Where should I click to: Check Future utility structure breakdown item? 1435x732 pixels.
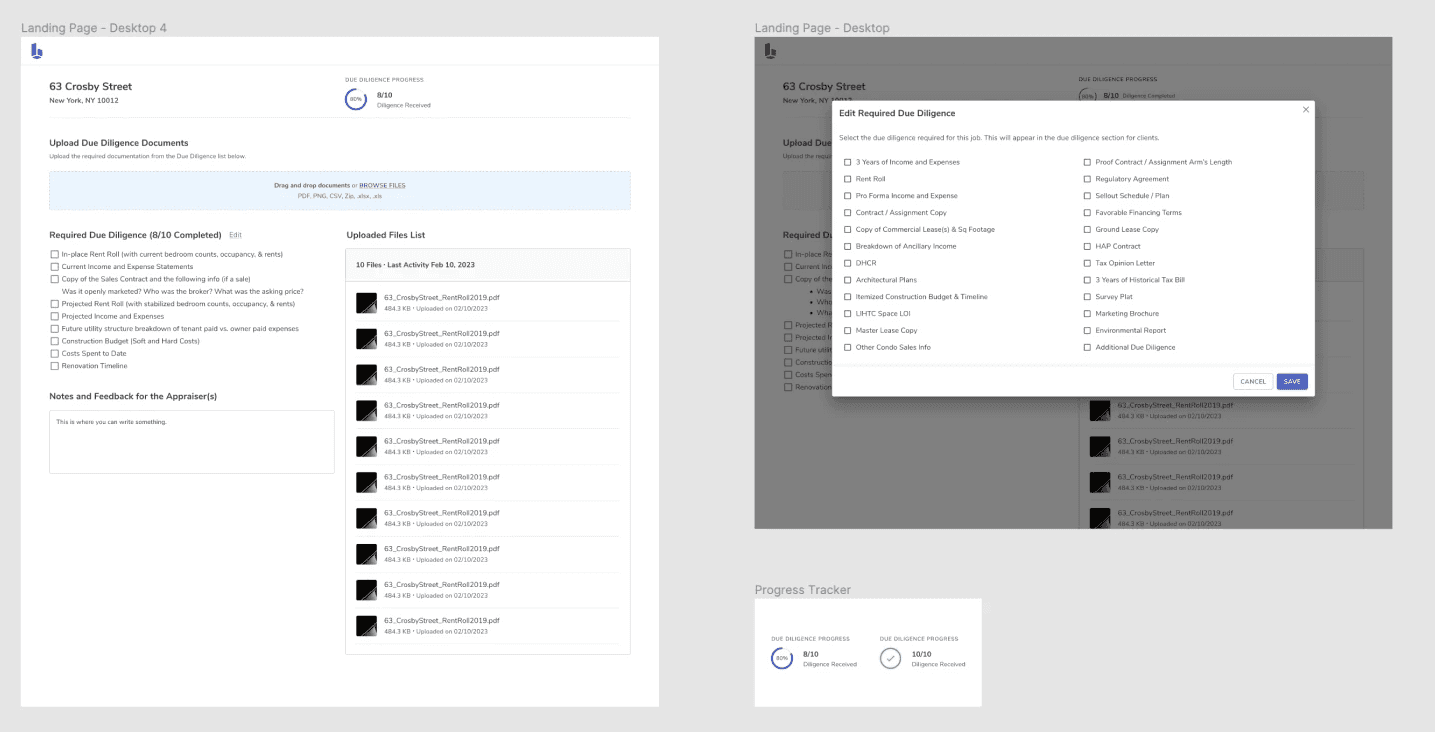coord(55,328)
